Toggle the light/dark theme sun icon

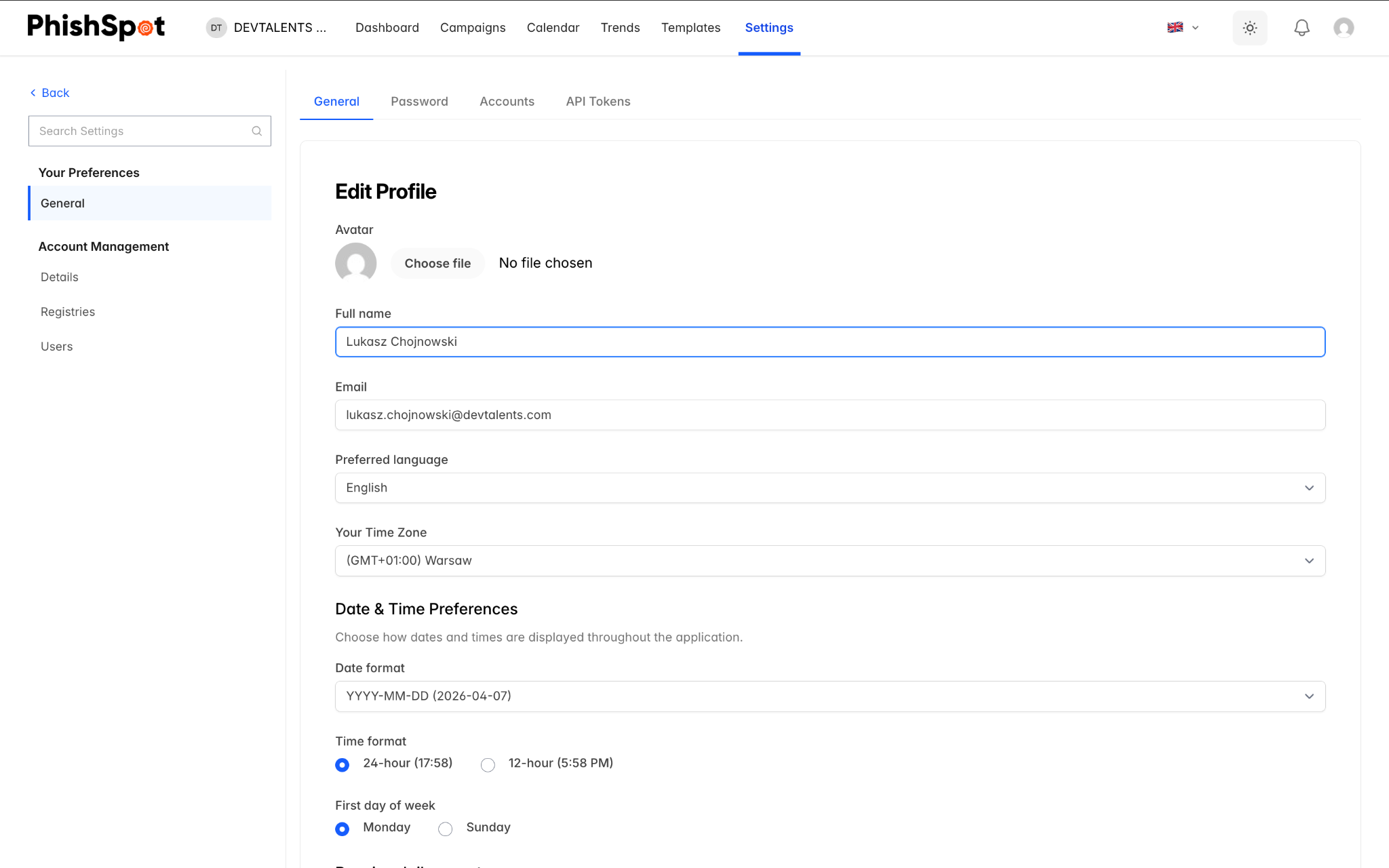1250,28
